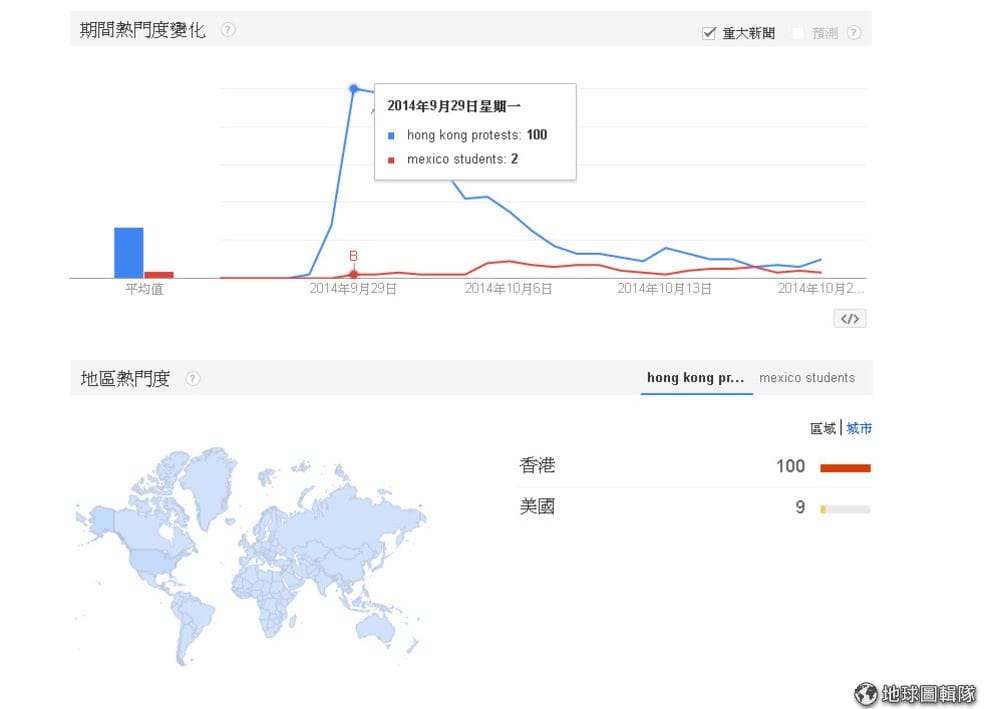
Task: Click help icon beside 期間熱門度變化 heading
Action: click(x=228, y=30)
